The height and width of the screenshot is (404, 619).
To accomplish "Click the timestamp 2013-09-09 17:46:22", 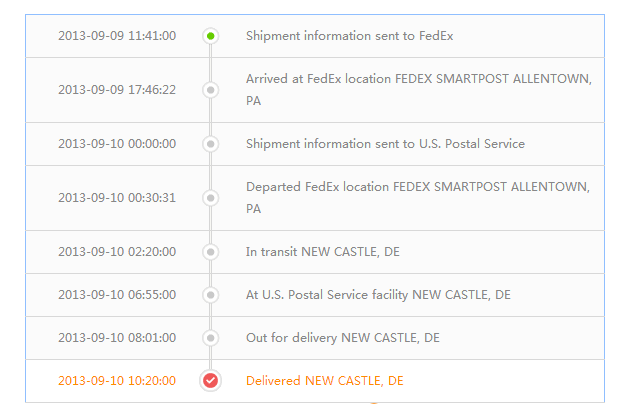I will (x=117, y=90).
